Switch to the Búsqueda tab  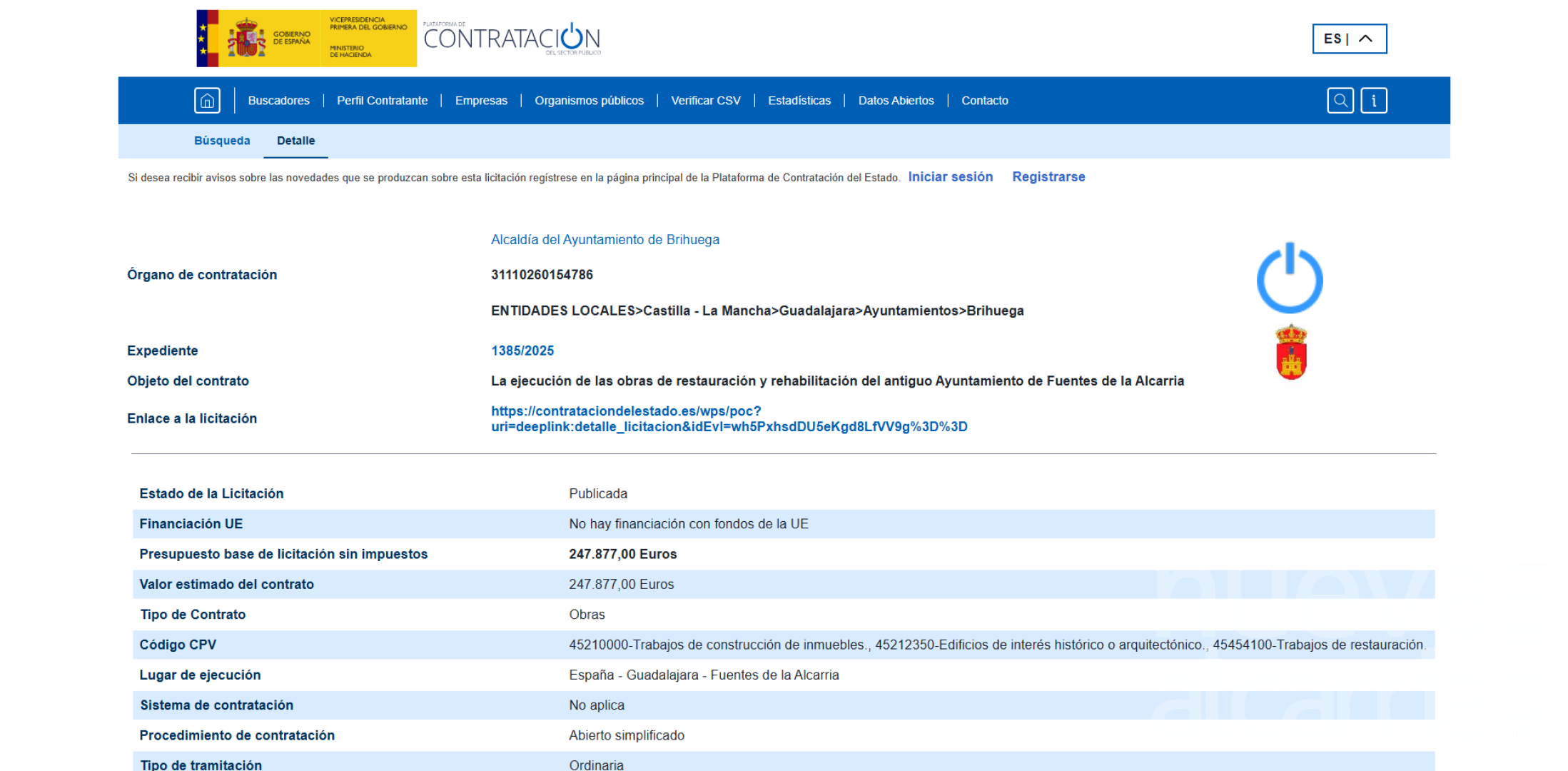222,141
